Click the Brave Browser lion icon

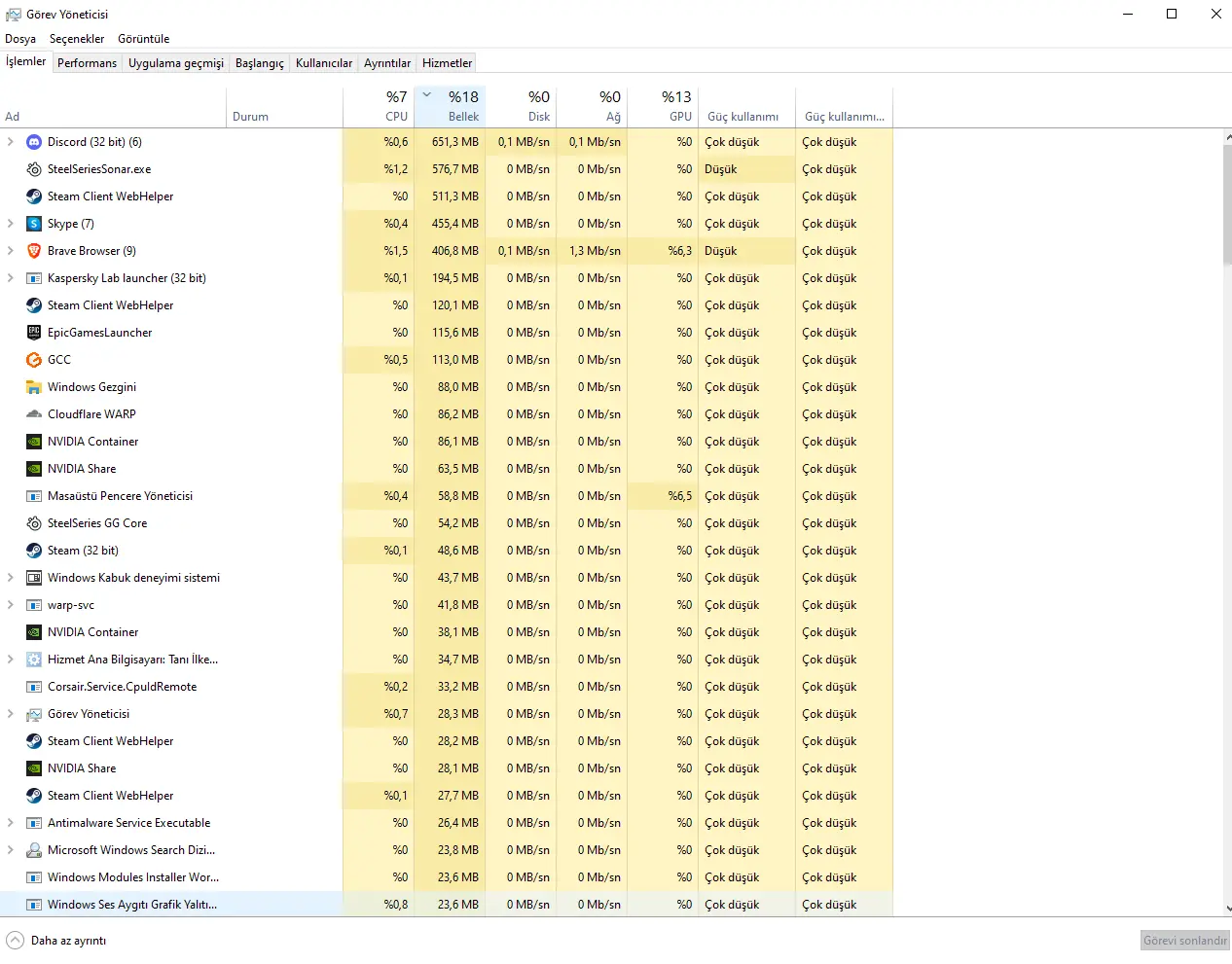click(x=34, y=251)
